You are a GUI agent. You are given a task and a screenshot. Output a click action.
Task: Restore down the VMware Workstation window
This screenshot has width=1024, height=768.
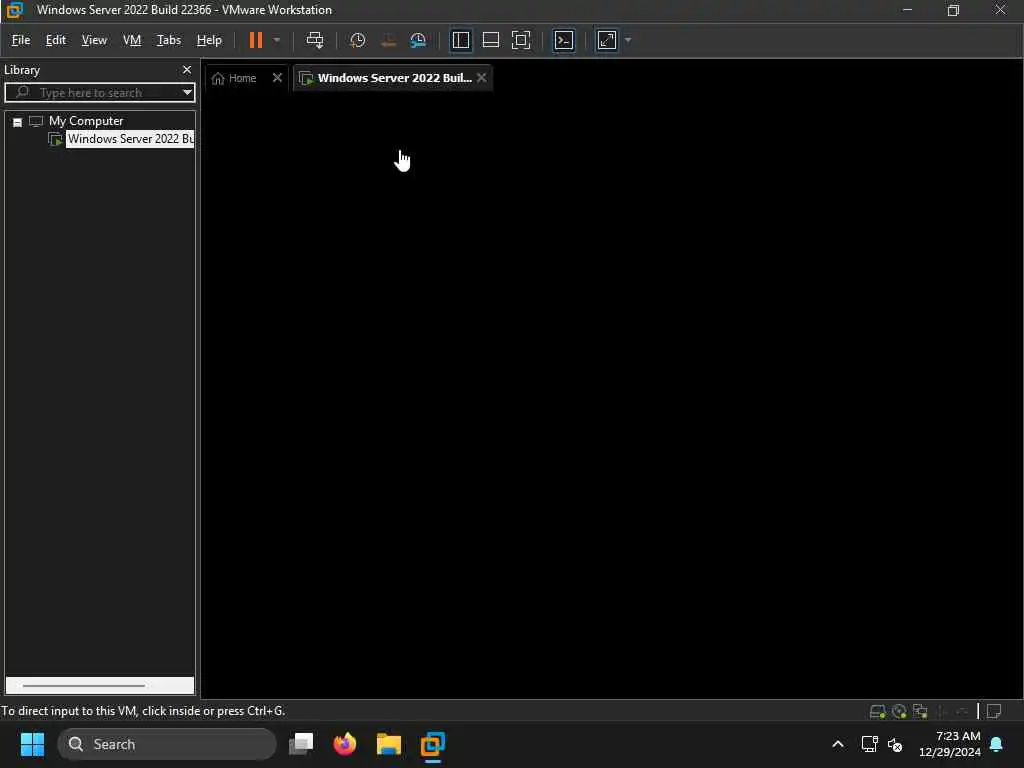click(x=953, y=10)
